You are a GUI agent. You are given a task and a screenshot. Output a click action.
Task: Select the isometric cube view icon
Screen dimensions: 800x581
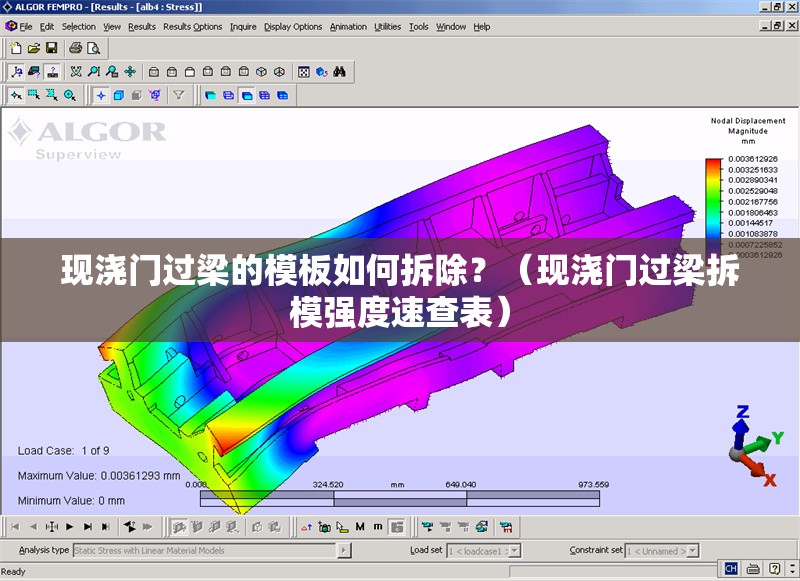tap(259, 72)
